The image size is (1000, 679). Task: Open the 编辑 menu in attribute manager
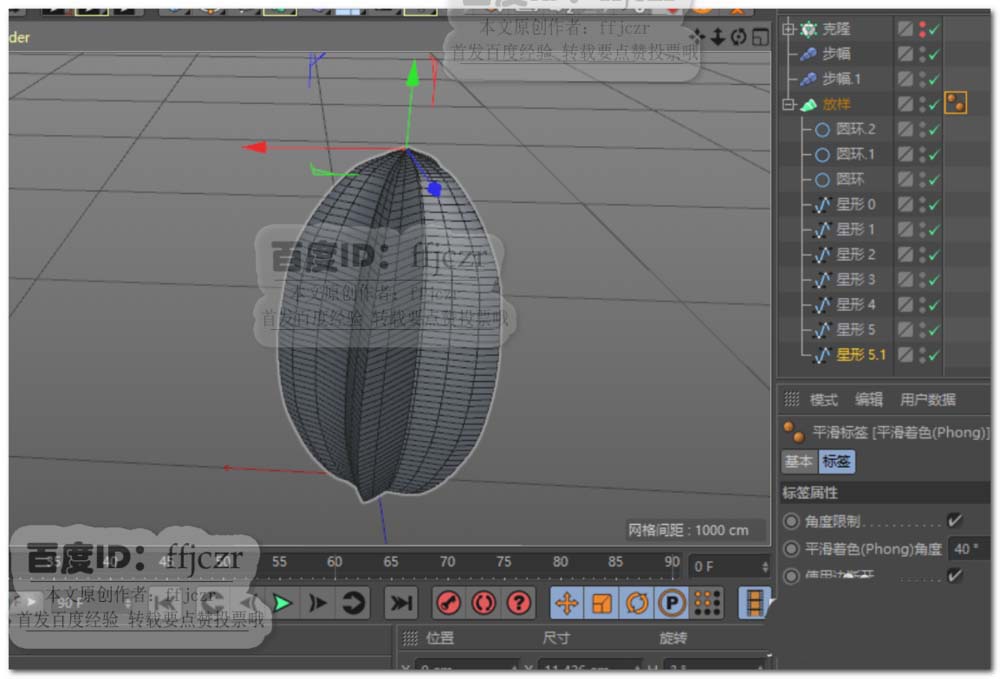click(x=869, y=400)
